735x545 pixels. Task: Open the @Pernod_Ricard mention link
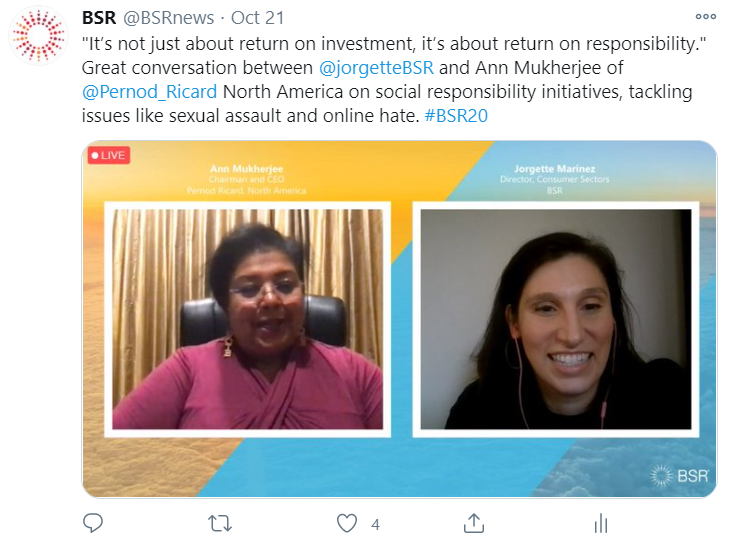click(149, 92)
